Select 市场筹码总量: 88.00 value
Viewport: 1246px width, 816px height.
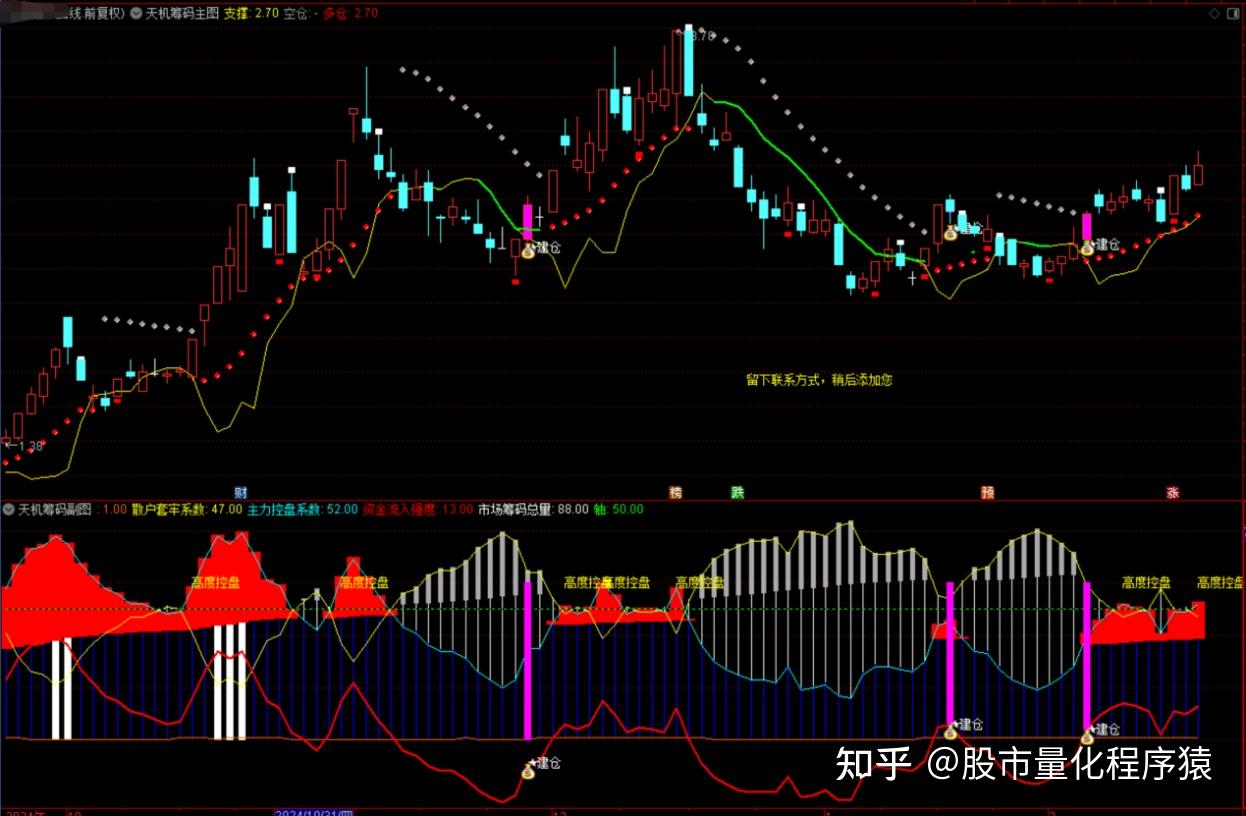tap(533, 509)
